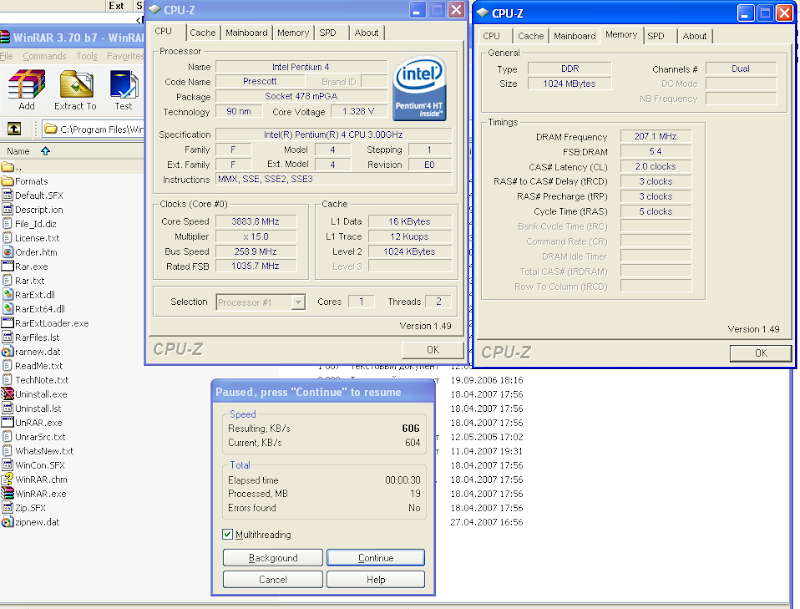Select Zip.SFX file icon

pos(7,508)
